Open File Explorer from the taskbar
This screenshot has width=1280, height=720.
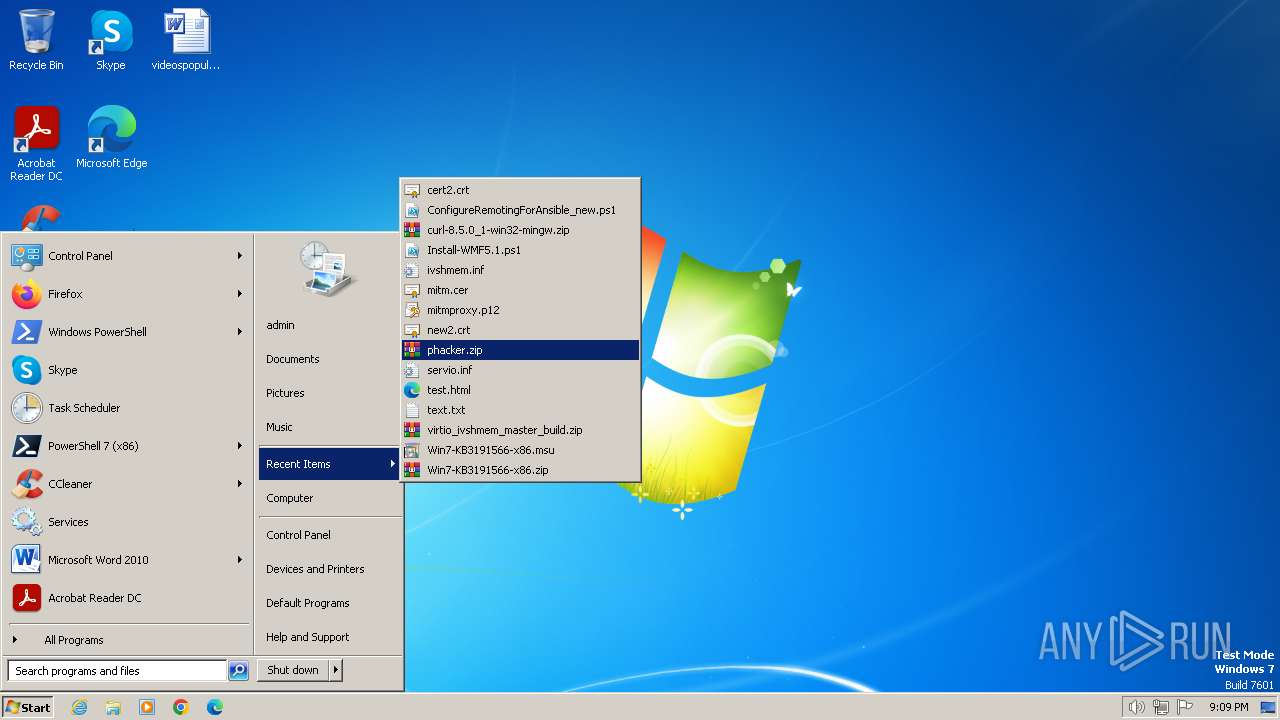[x=113, y=707]
